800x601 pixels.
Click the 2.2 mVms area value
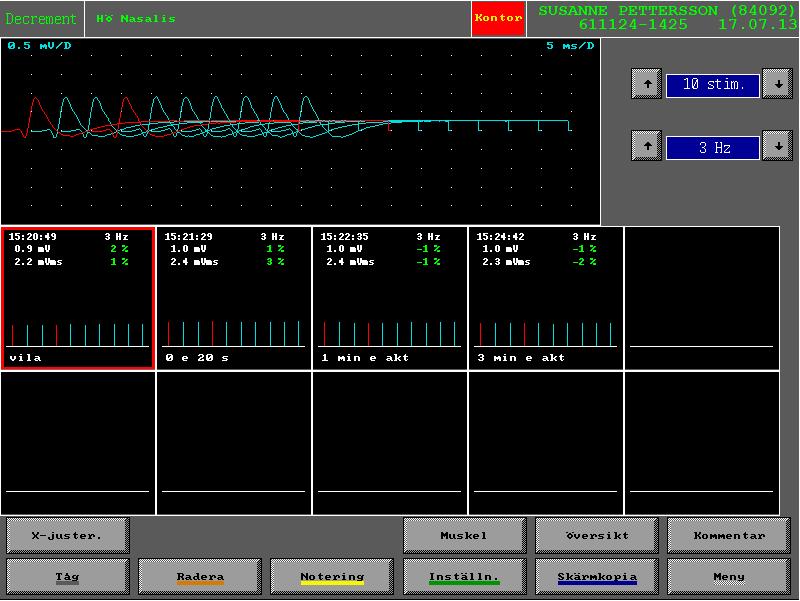tap(38, 262)
